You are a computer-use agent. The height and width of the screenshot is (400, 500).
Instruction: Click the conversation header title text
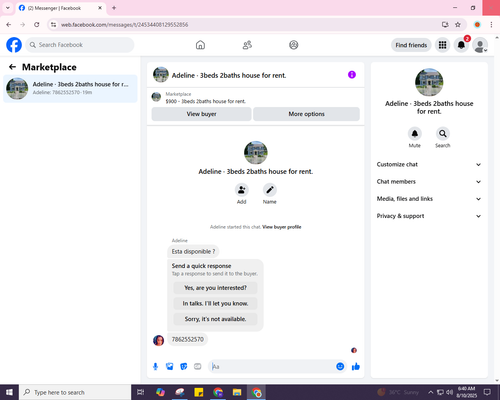coord(229,75)
